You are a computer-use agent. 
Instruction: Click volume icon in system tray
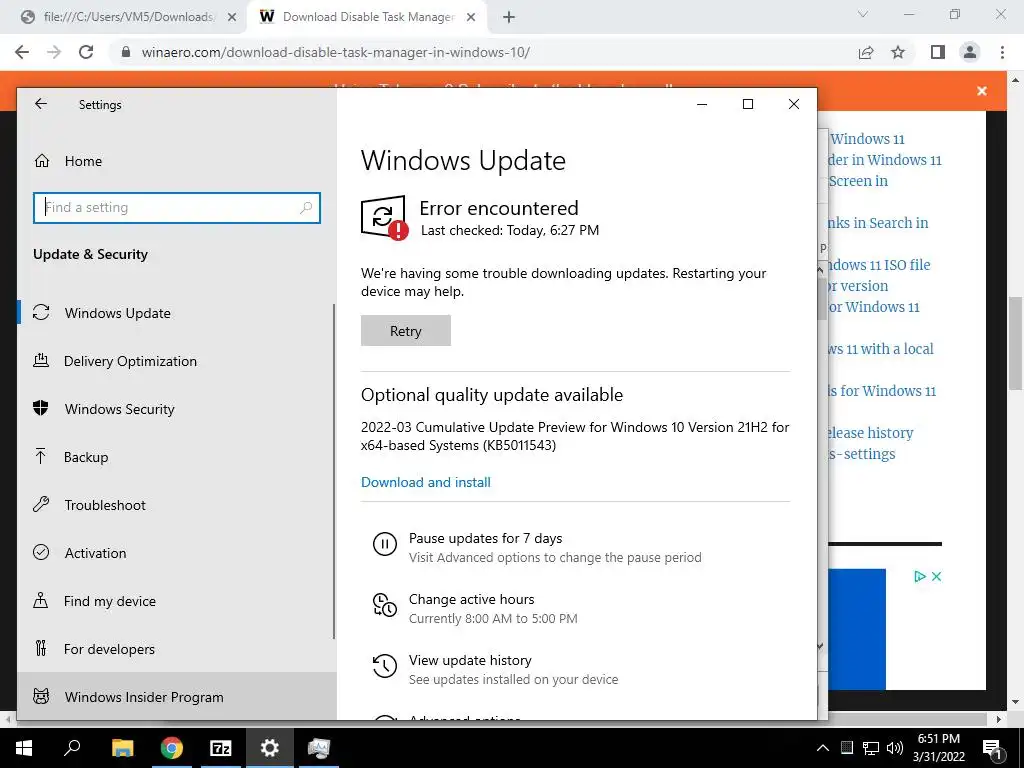click(895, 748)
